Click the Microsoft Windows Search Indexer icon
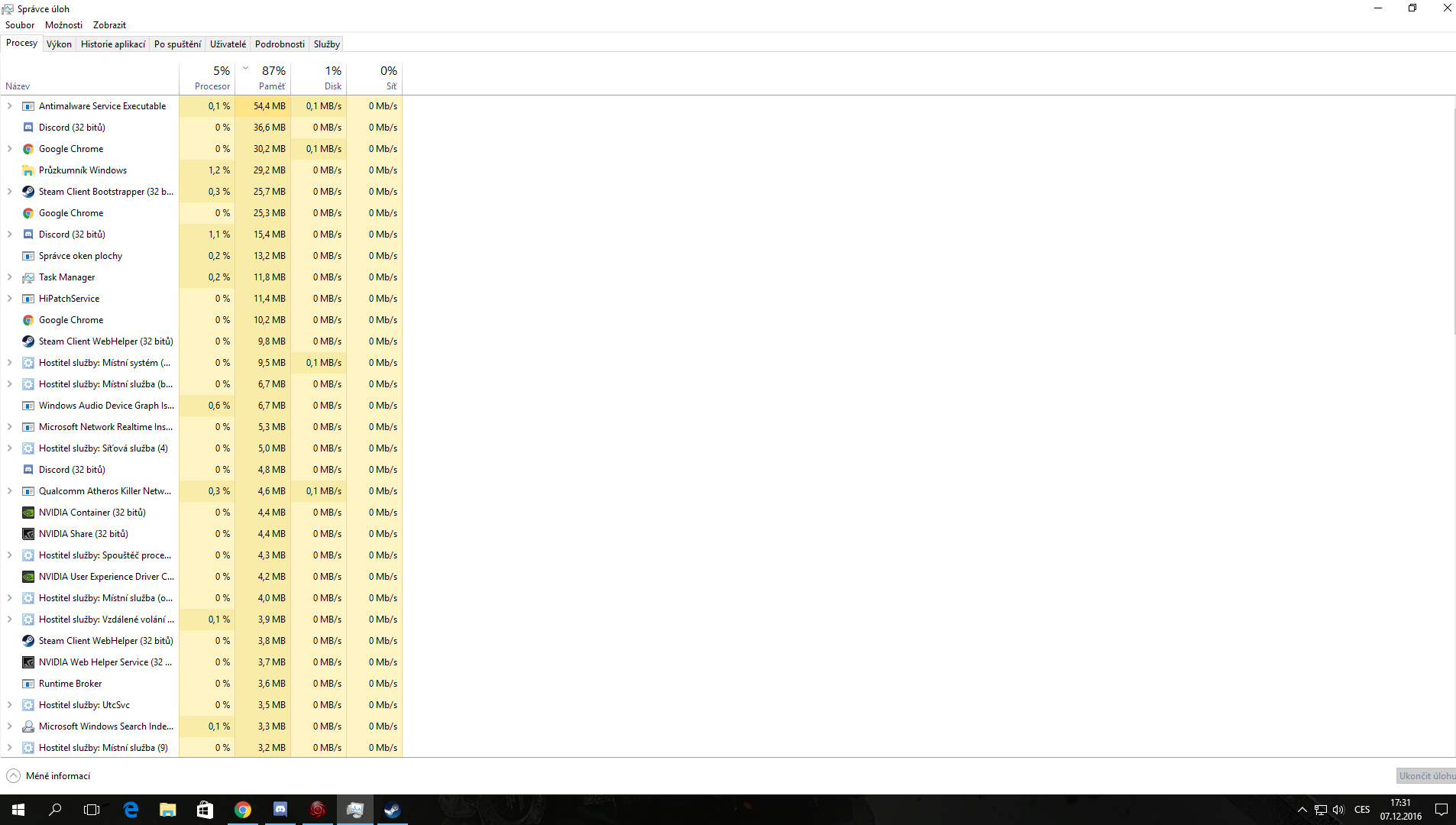Screen dimensions: 1456x825 tap(28, 726)
